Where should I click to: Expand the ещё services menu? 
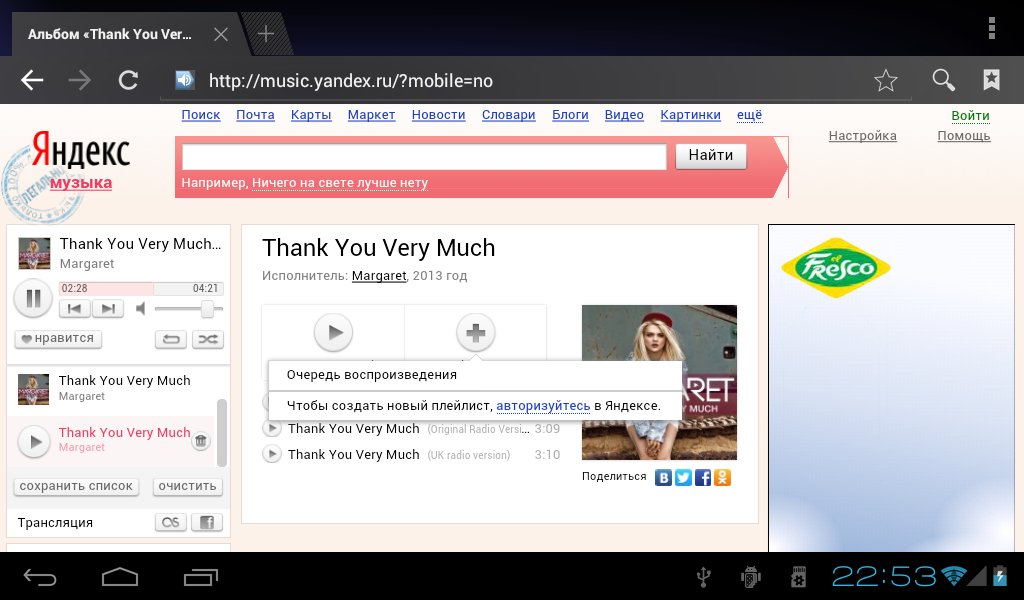click(x=749, y=115)
